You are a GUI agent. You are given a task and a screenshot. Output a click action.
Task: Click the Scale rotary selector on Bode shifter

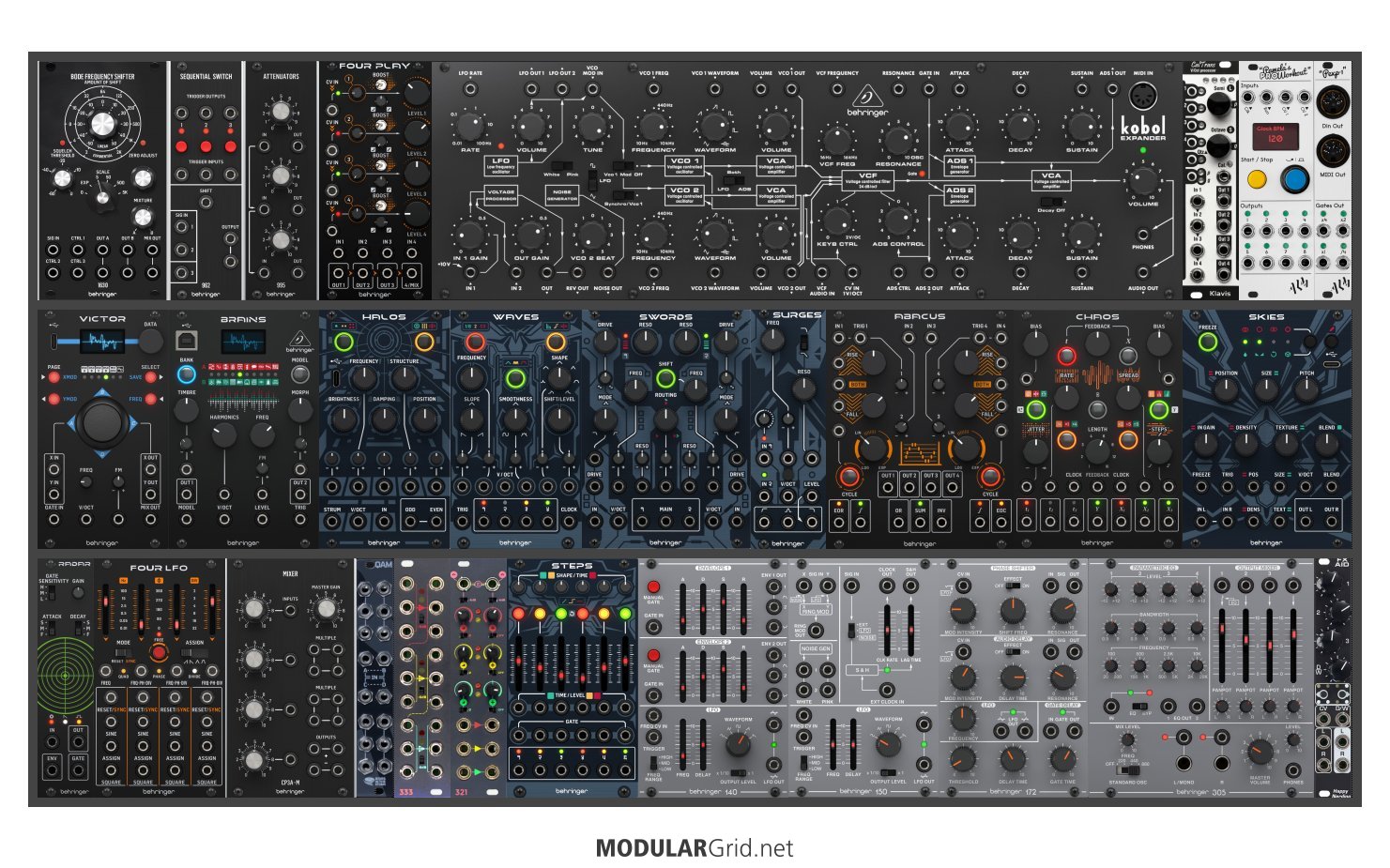(103, 198)
